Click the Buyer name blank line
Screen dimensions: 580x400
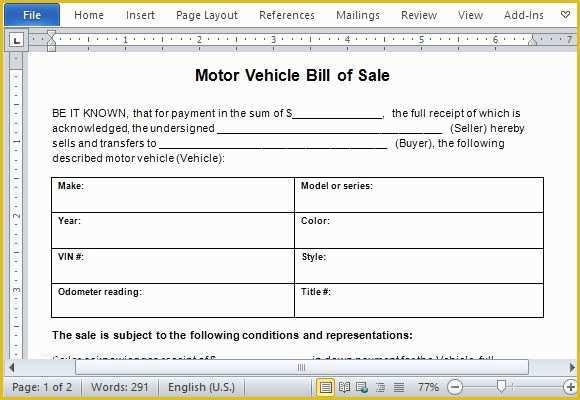[273, 145]
